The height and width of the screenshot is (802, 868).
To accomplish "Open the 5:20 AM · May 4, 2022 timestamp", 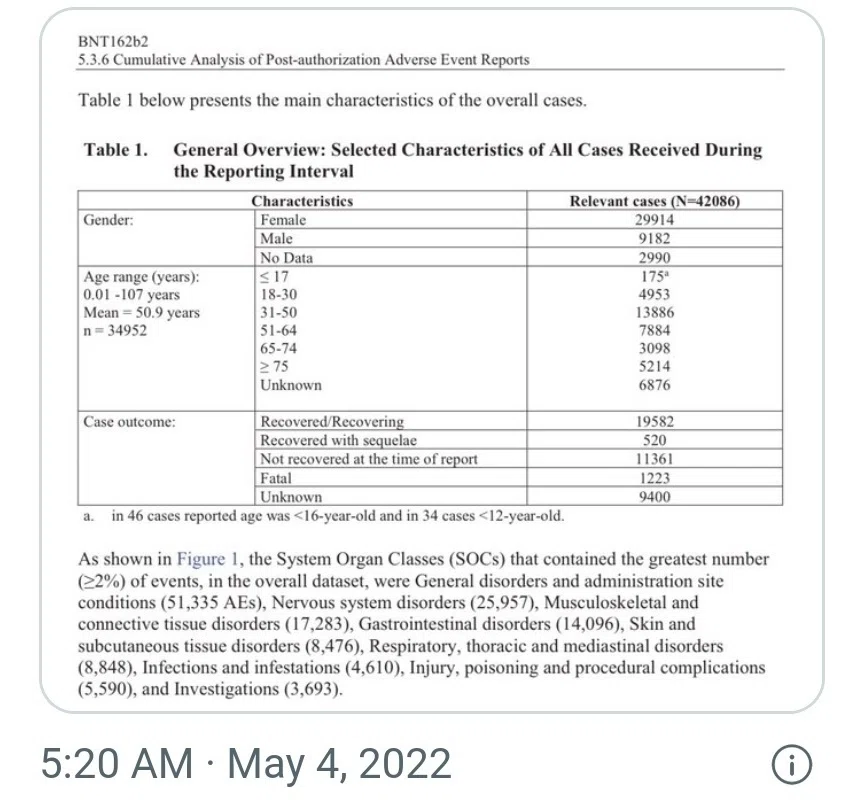I will pos(246,764).
